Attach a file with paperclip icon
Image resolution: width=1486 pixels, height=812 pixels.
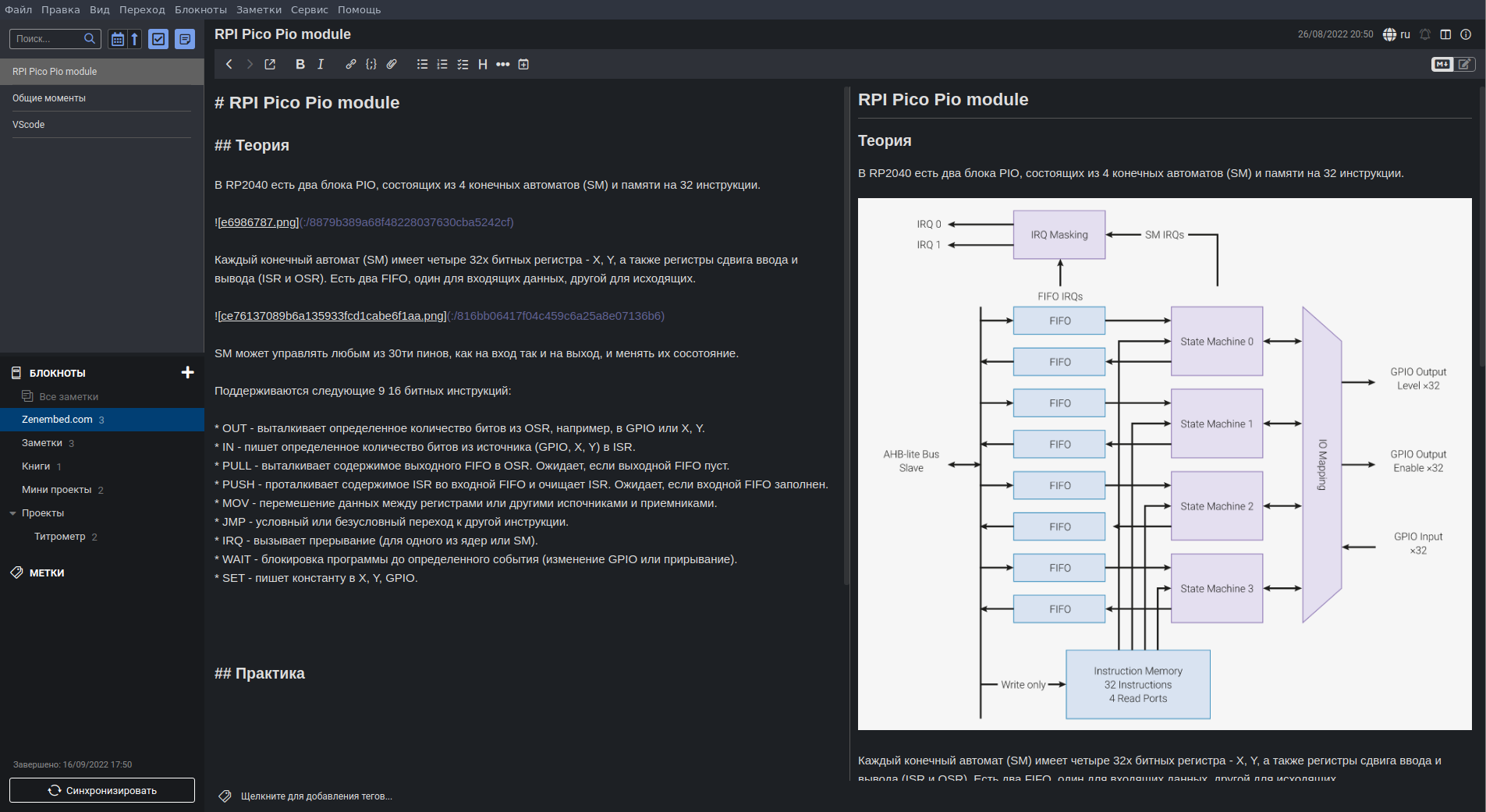point(392,65)
